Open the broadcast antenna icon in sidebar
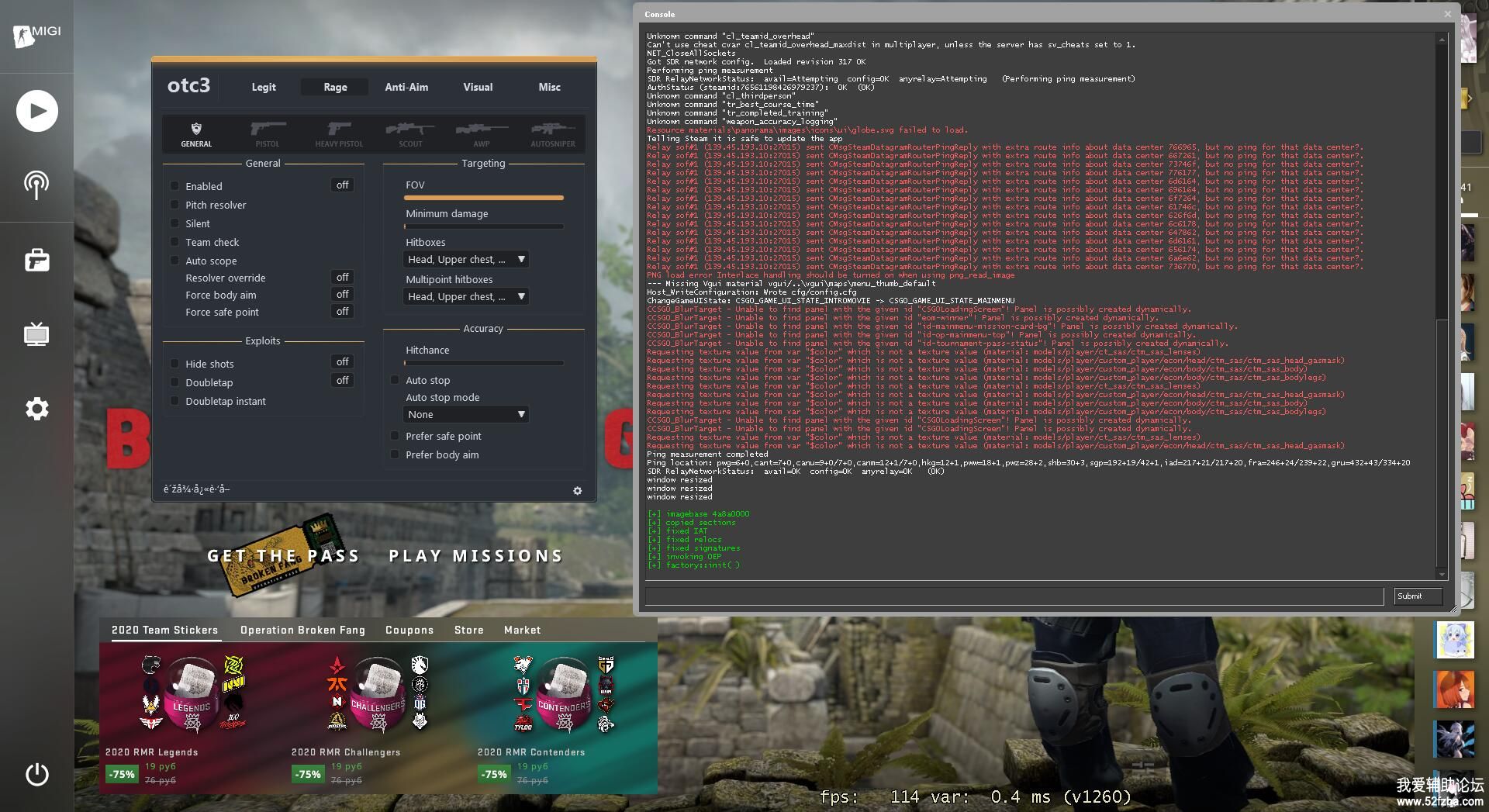1489x812 pixels. point(36,185)
